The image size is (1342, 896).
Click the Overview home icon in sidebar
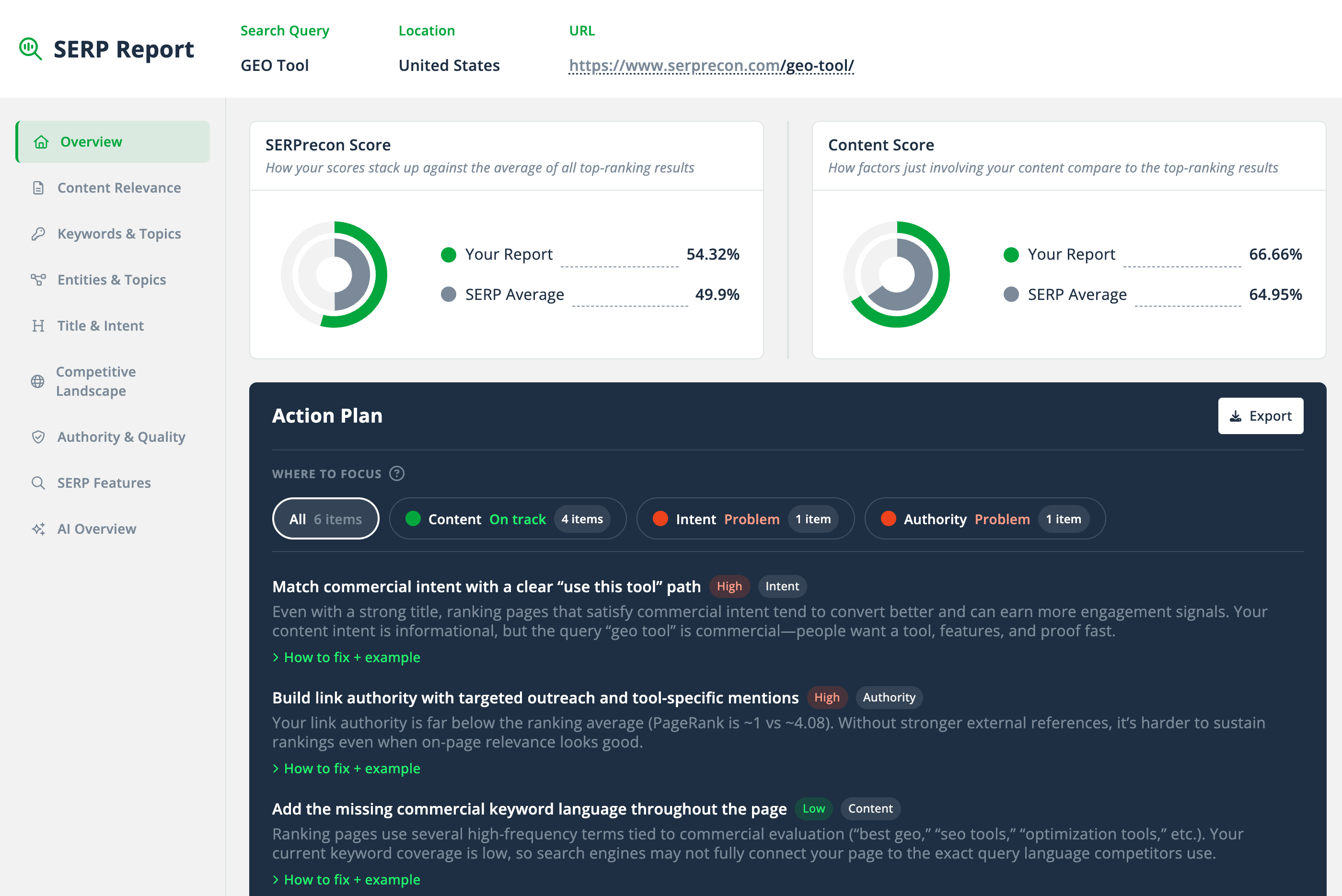41,142
